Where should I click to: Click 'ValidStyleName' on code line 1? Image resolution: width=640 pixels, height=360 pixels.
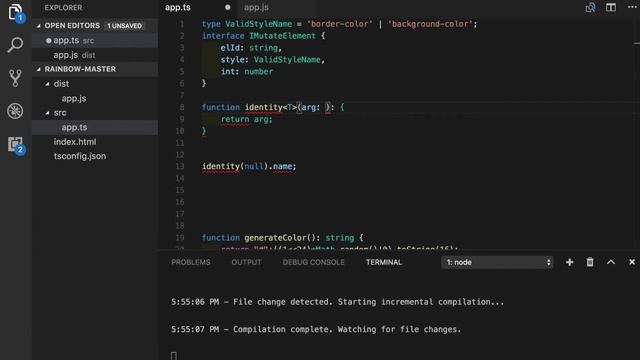point(259,24)
